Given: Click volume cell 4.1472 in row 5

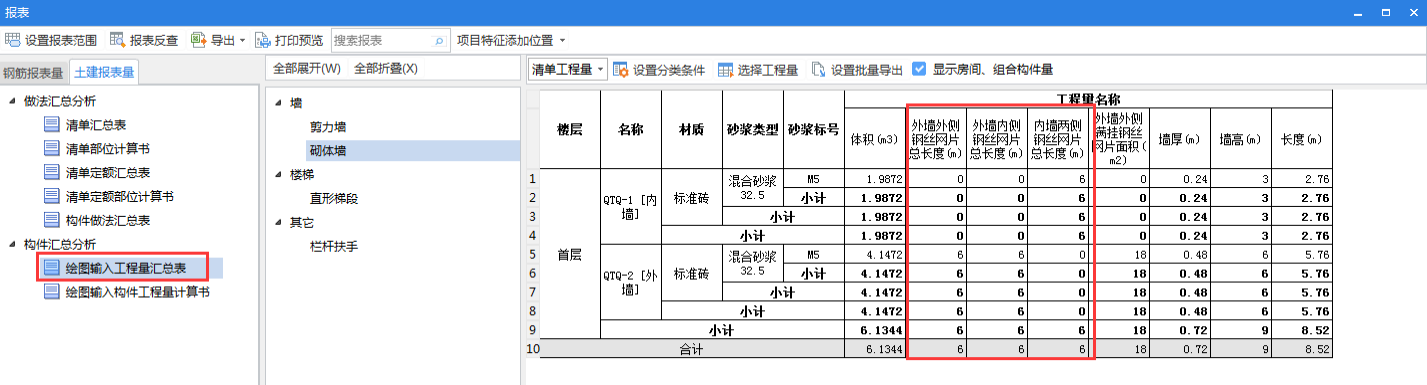Looking at the screenshot, I should 875,255.
